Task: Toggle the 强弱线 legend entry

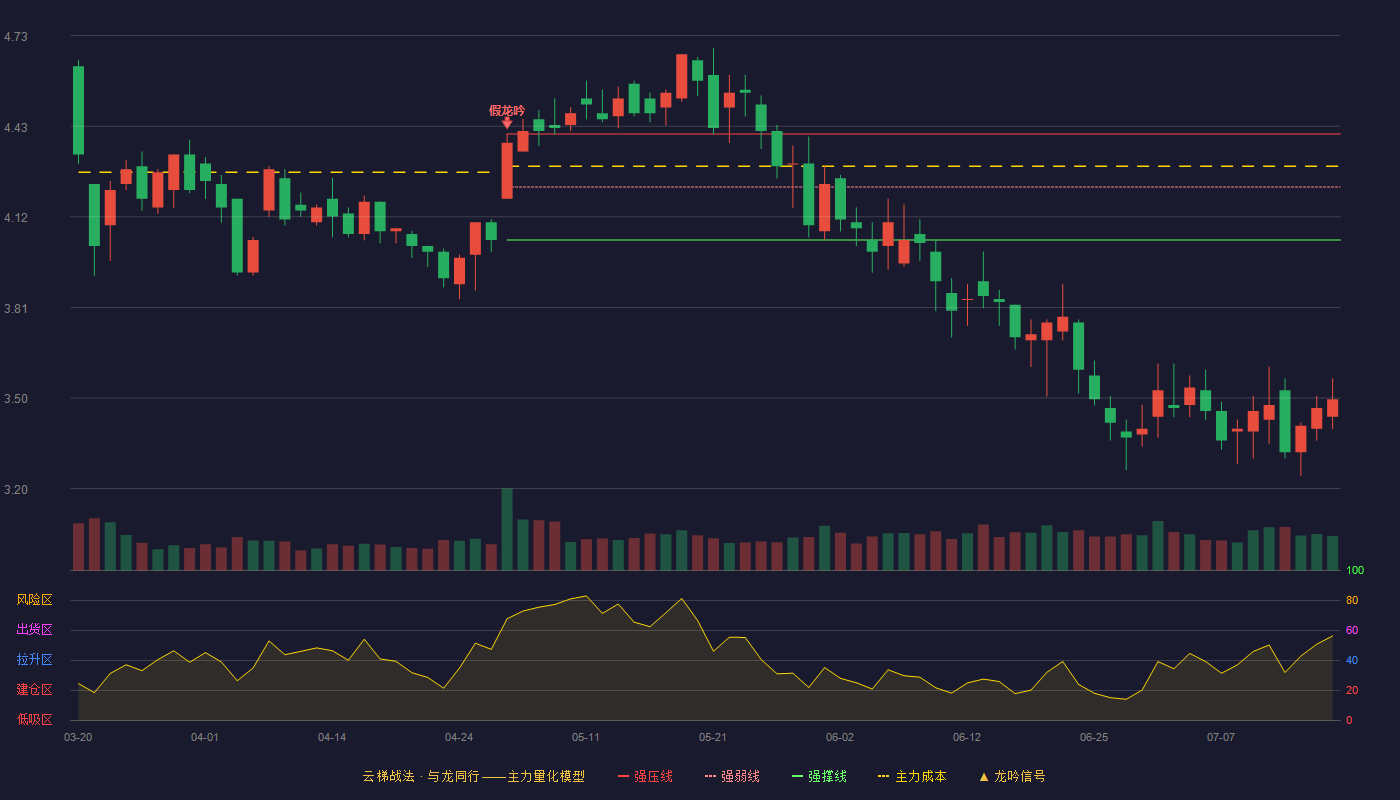Action: (x=732, y=776)
